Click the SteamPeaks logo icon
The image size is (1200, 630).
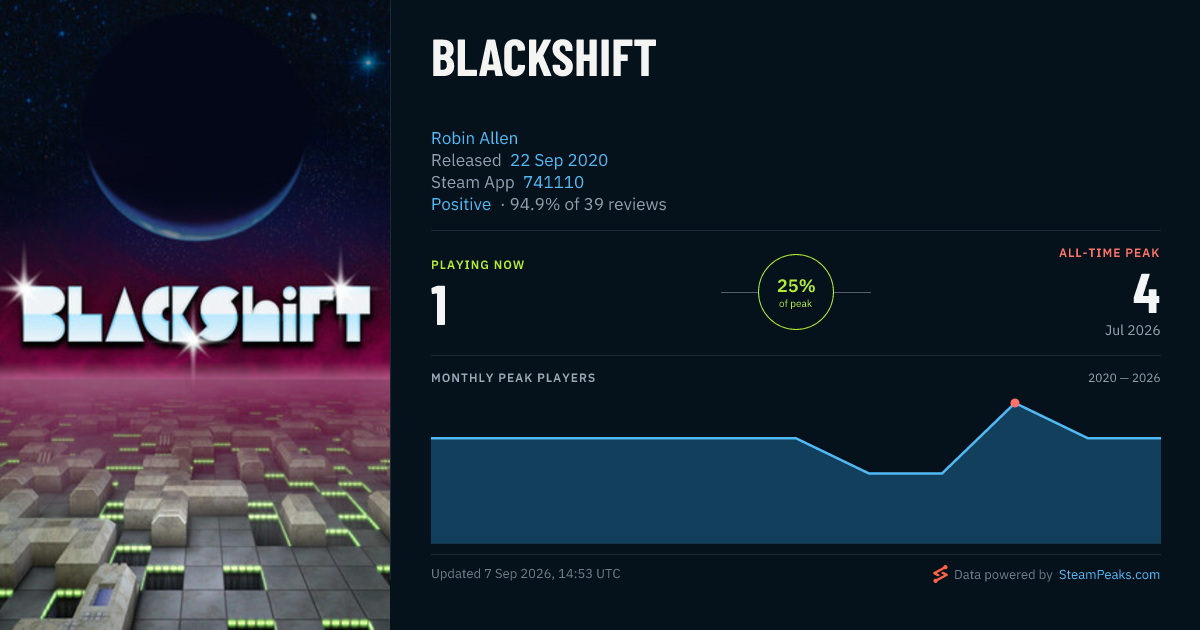(x=940, y=574)
